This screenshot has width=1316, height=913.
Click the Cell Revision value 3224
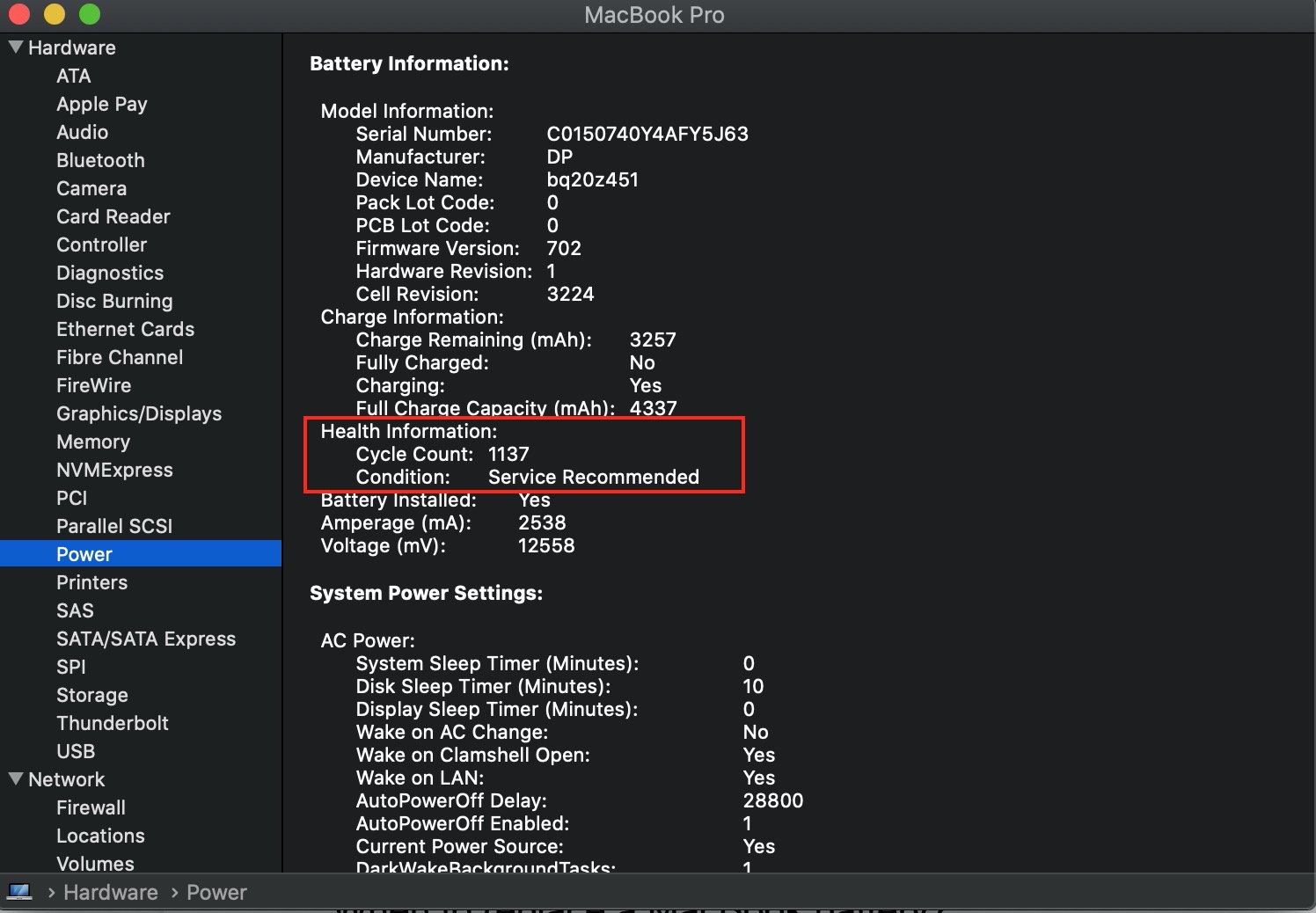click(571, 294)
